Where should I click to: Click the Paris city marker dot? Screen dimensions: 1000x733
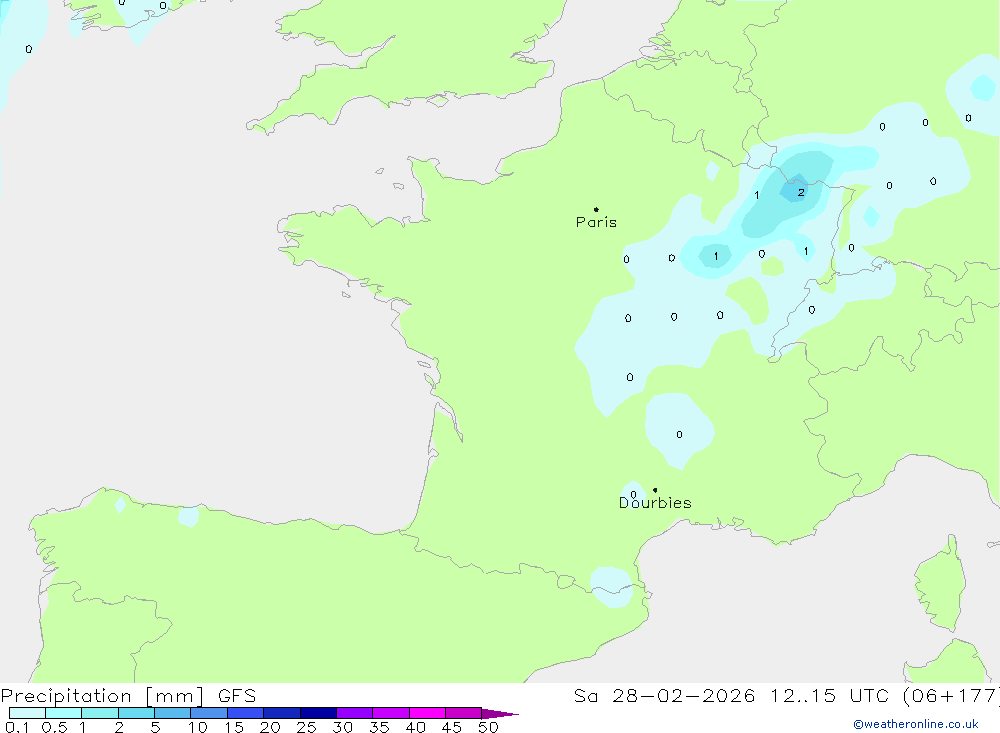(596, 210)
